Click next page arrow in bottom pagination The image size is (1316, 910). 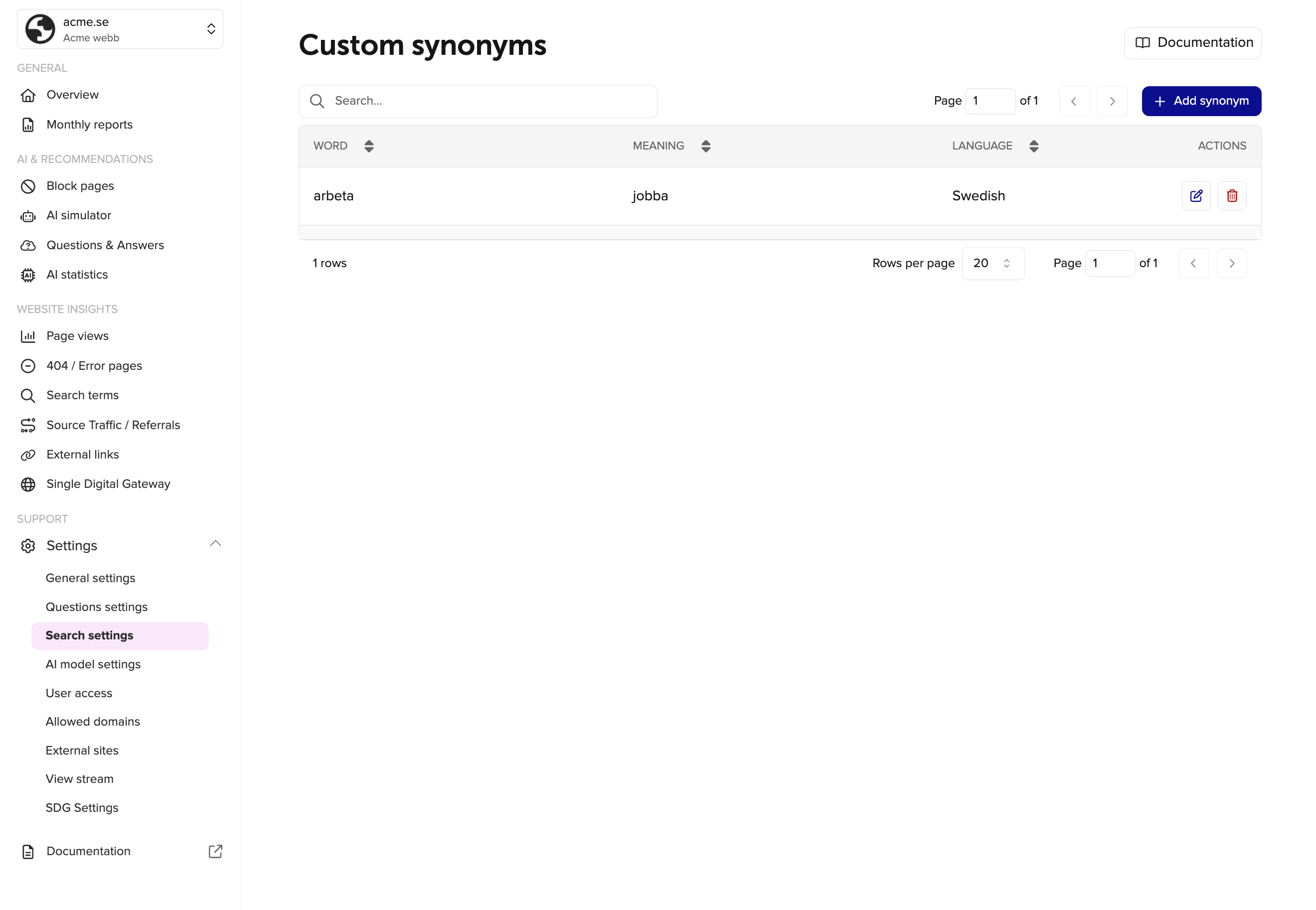coord(1232,264)
